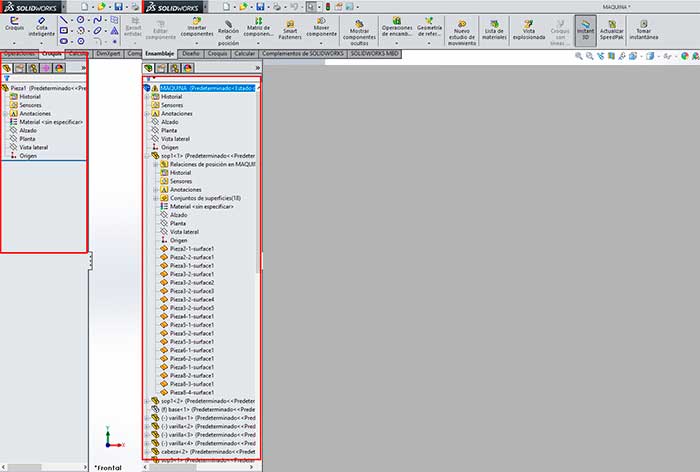The height and width of the screenshot is (472, 700).
Task: Toggle Instant 3D off
Action: 585,30
